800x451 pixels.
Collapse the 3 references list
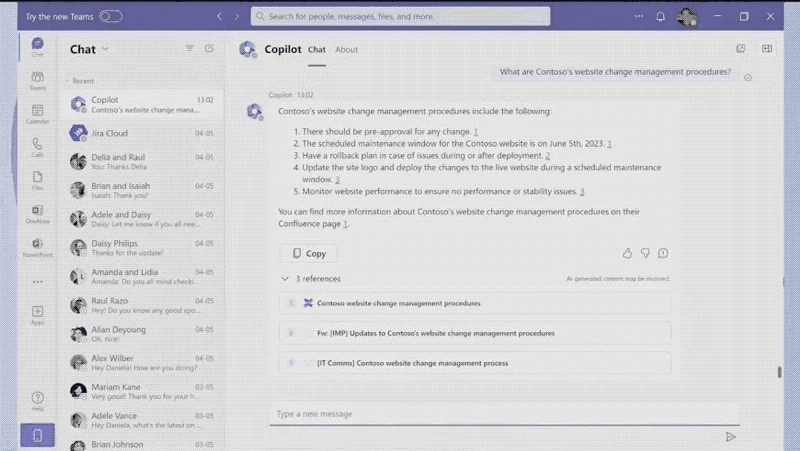click(285, 279)
